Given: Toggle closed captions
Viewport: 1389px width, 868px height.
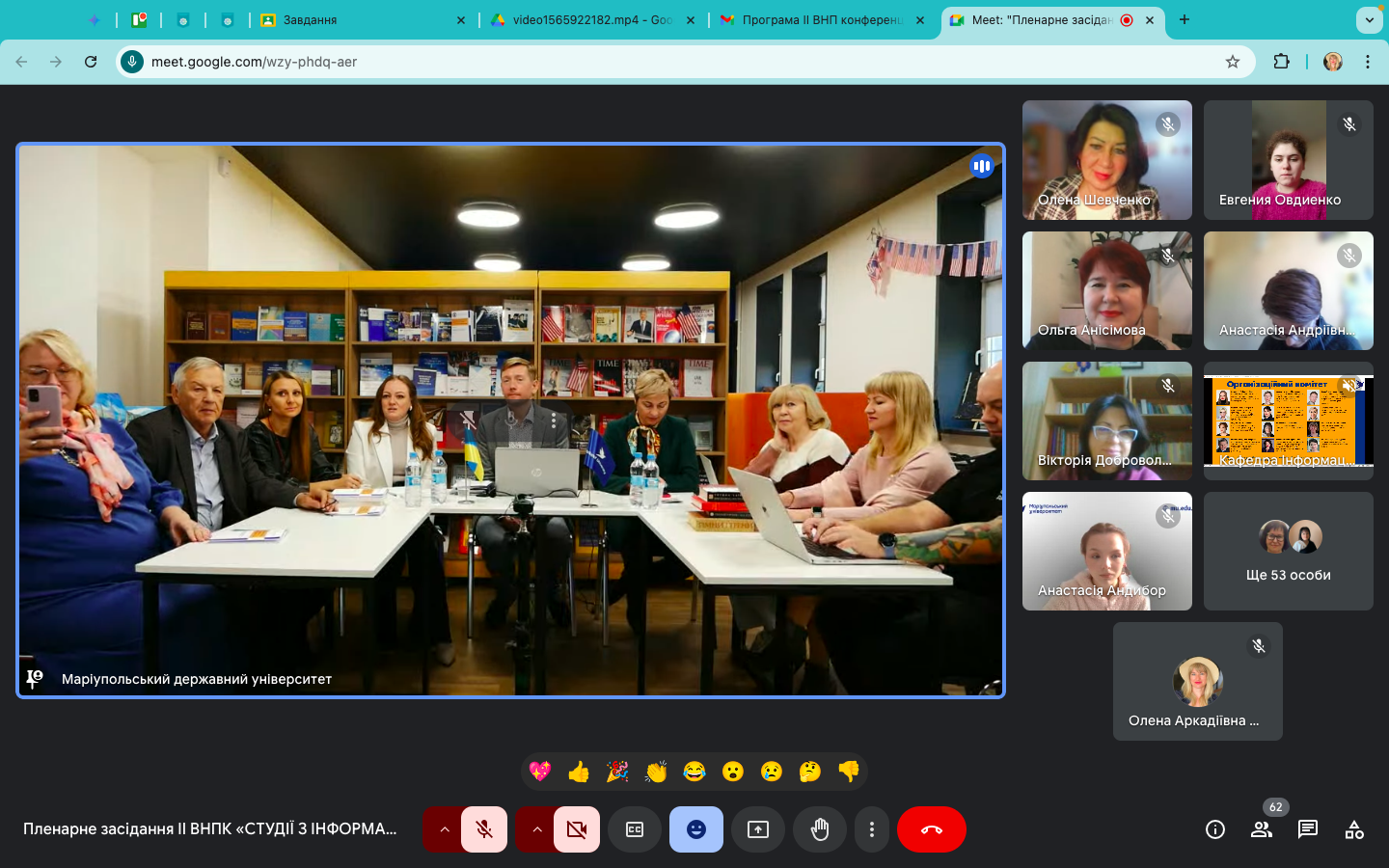Looking at the screenshot, I should point(635,829).
